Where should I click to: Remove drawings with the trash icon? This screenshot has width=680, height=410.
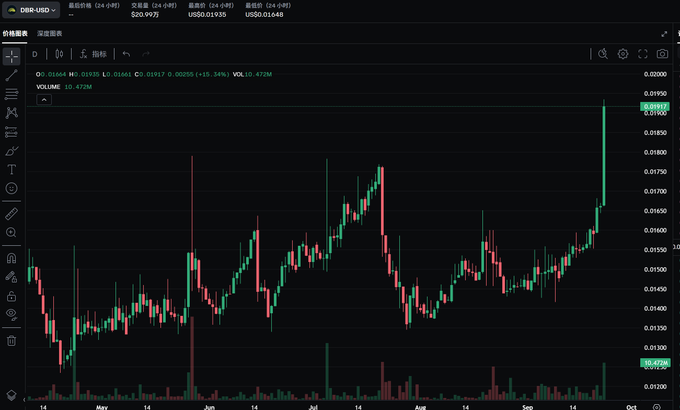click(x=12, y=341)
